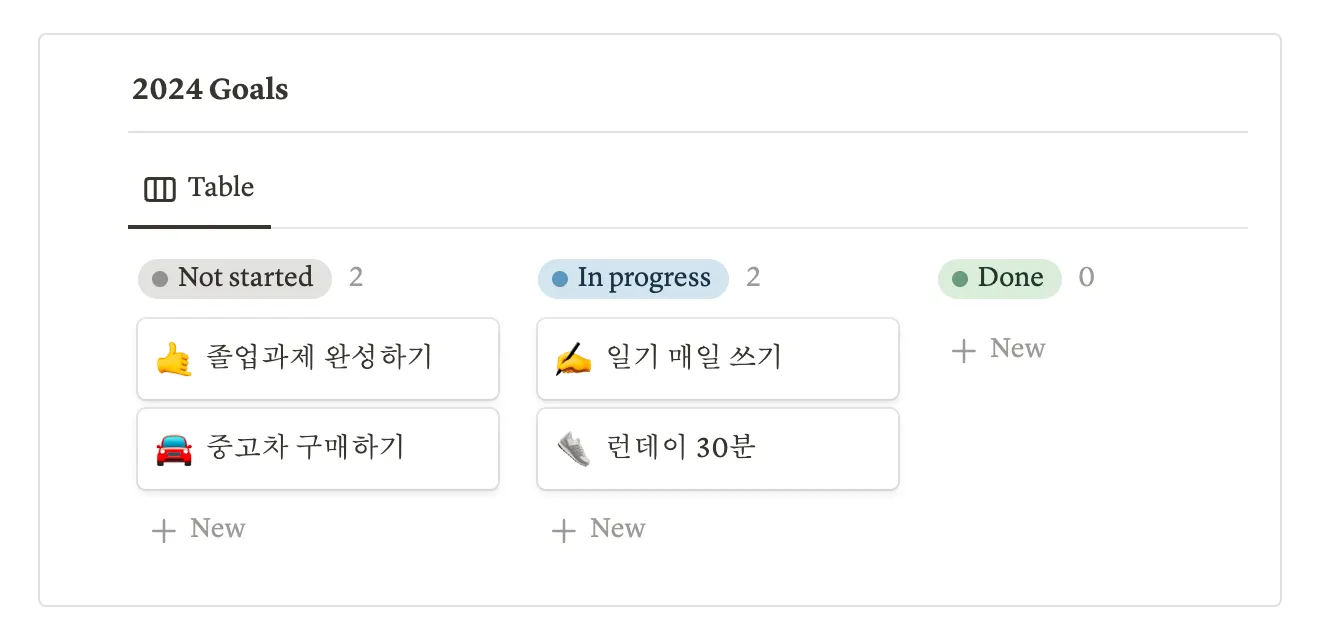Click the board view icon beside Table
1322x628 pixels.
[160, 189]
